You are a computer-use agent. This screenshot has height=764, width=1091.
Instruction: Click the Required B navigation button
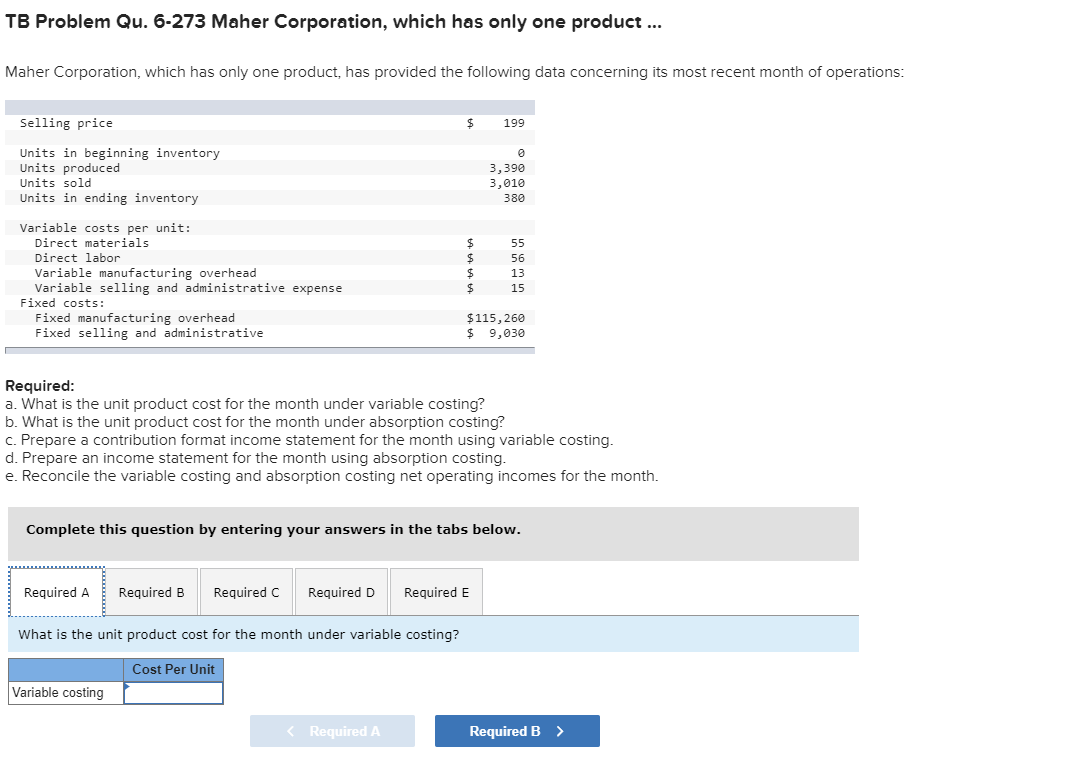517,730
